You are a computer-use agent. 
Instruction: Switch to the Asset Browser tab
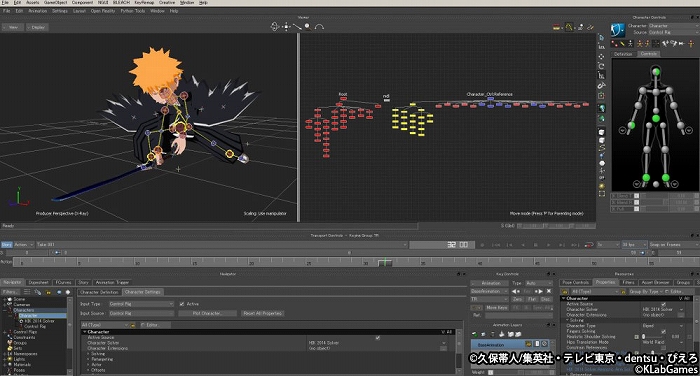655,282
